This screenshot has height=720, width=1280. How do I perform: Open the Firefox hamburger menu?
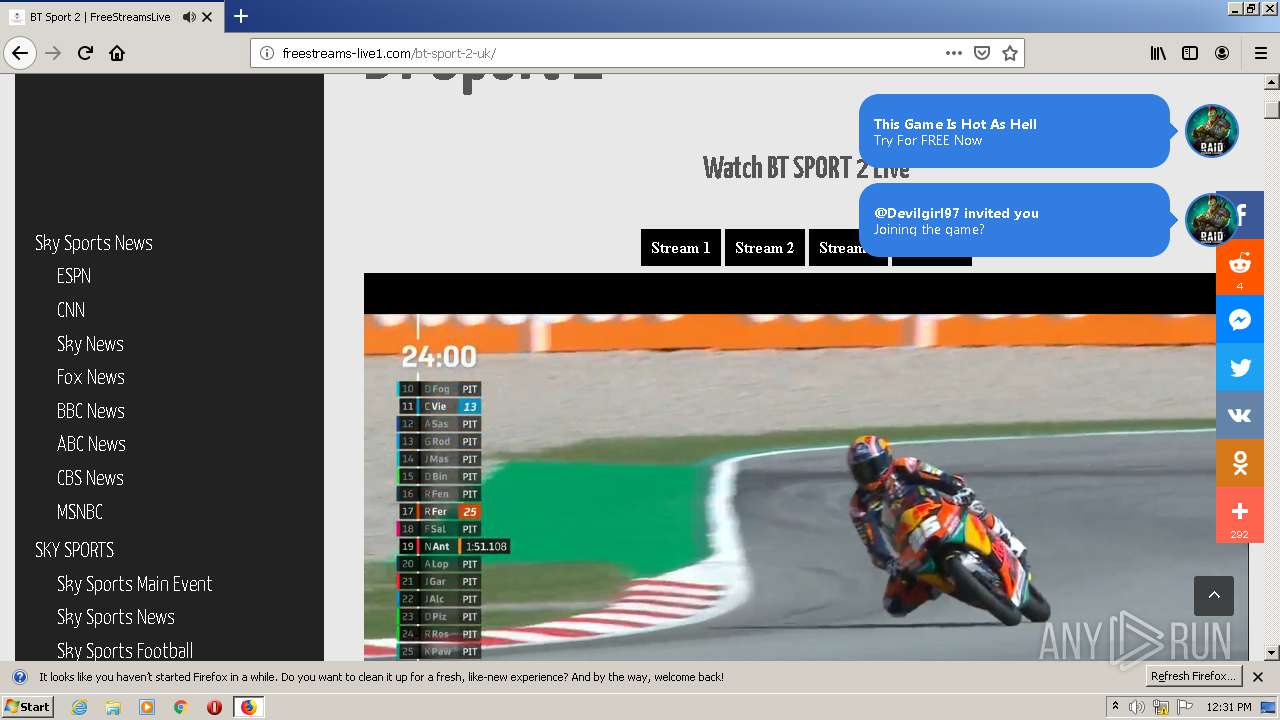click(1260, 53)
